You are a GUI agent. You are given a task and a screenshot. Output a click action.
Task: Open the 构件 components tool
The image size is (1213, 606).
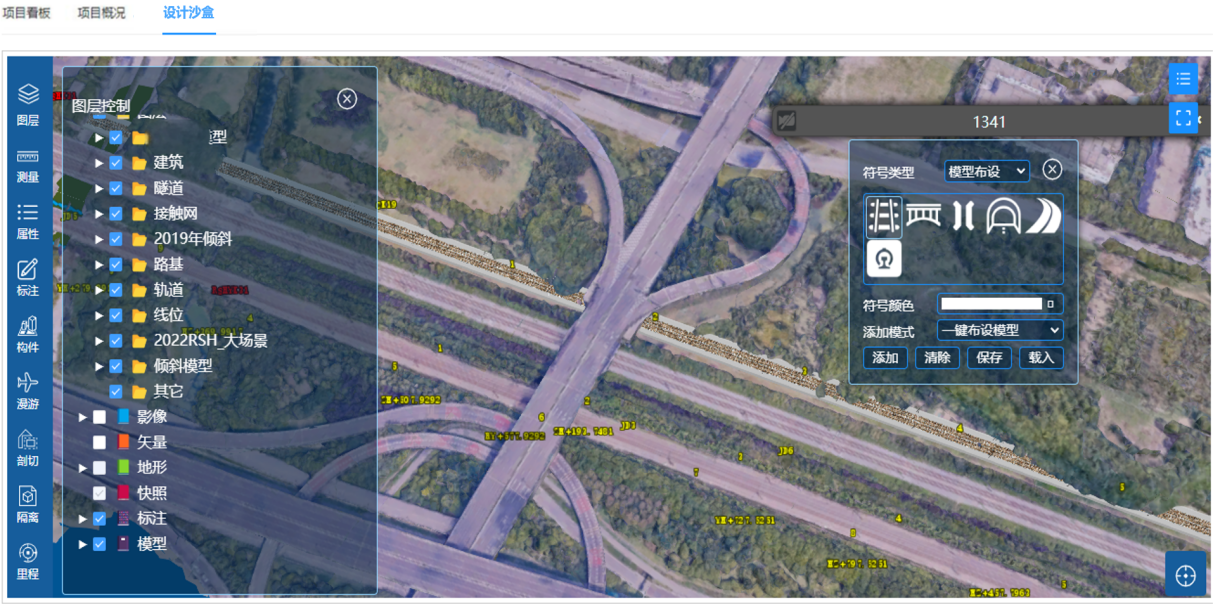coord(28,334)
